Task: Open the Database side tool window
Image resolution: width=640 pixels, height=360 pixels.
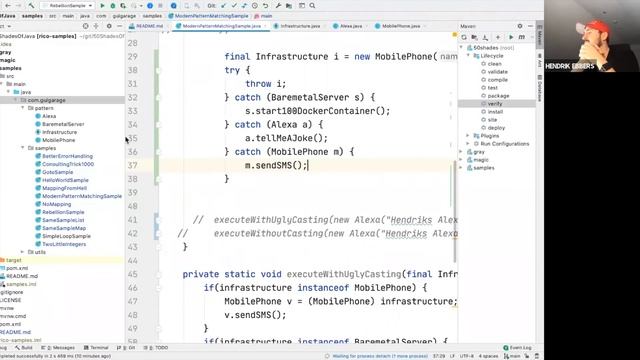Action: click(x=540, y=88)
